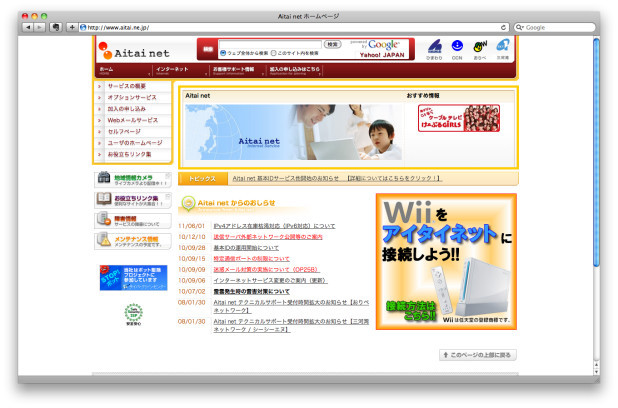Expand the arrow beside オプションサービス
Image resolution: width=618 pixels, height=408 pixels.
coord(99,97)
